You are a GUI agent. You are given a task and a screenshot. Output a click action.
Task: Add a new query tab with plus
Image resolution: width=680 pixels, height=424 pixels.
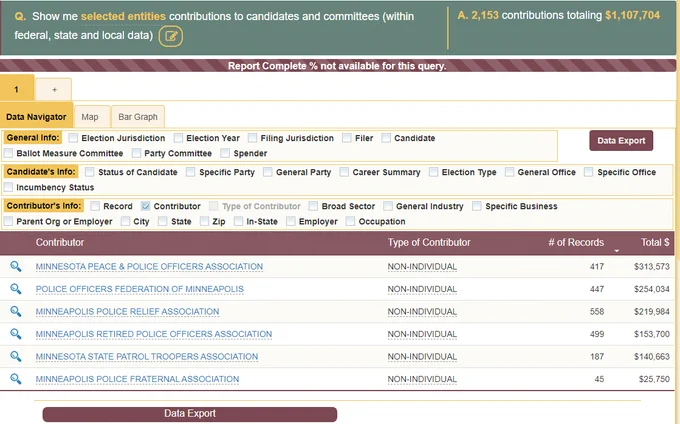pyautogui.click(x=54, y=89)
